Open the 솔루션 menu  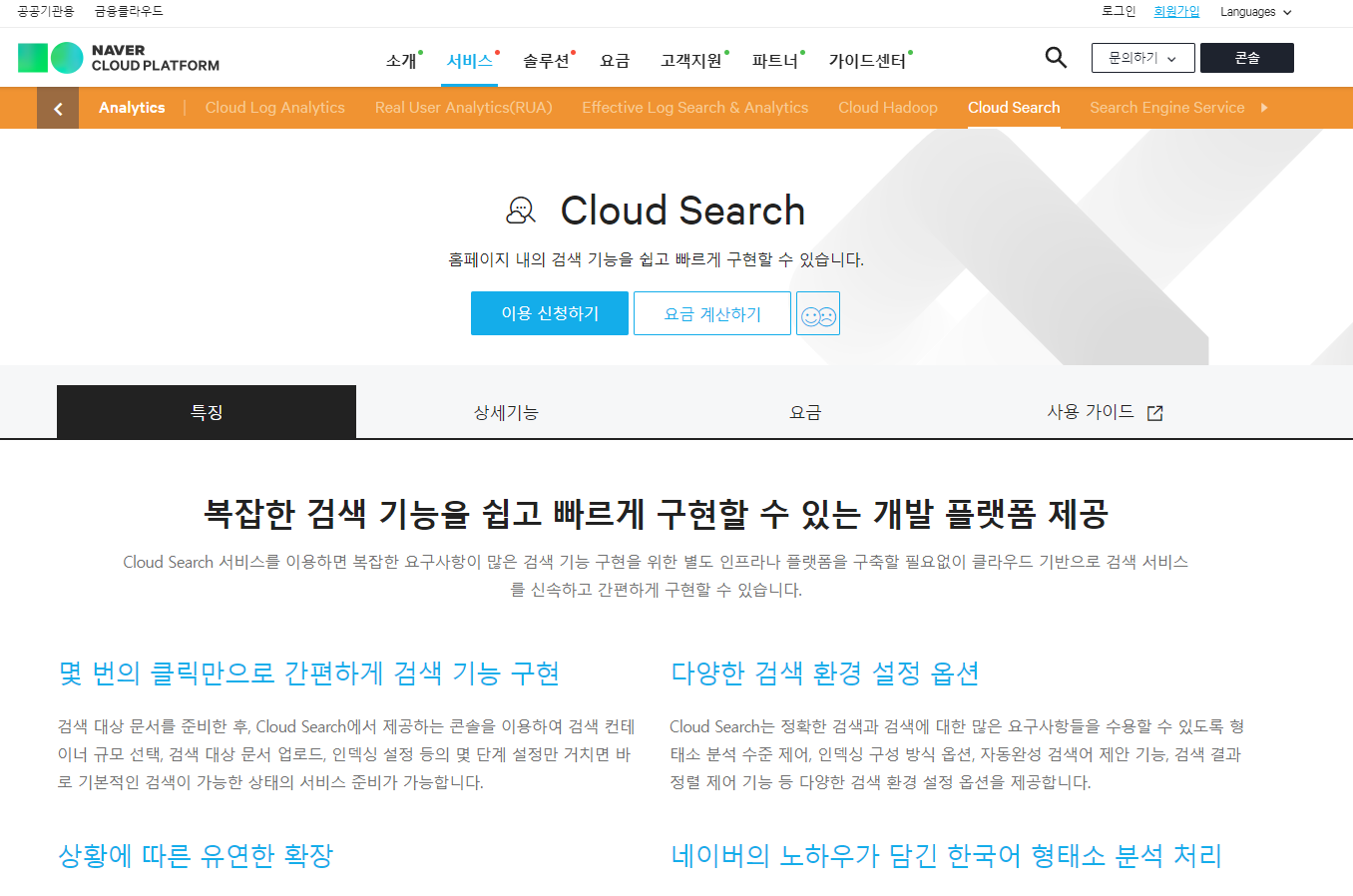point(546,61)
